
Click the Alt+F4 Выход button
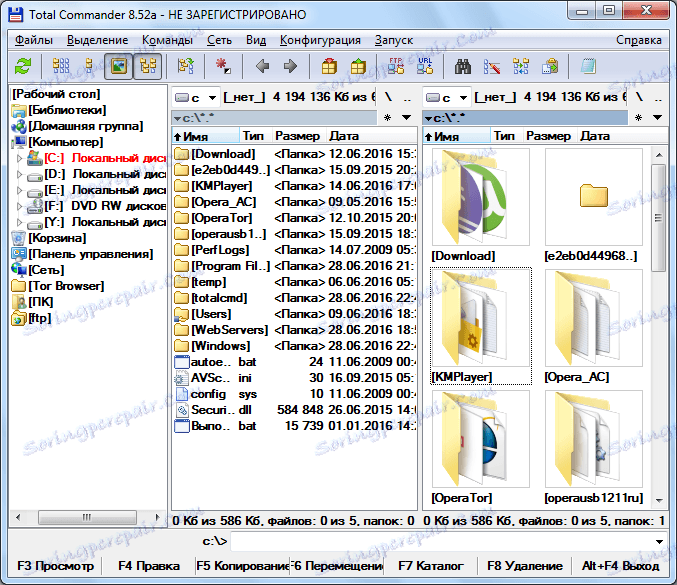(620, 566)
